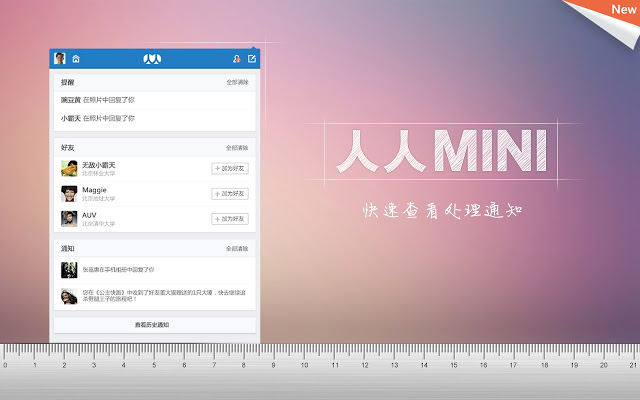Image resolution: width=640 pixels, height=400 pixels.
Task: Add Maggie as a friend
Action: click(230, 194)
